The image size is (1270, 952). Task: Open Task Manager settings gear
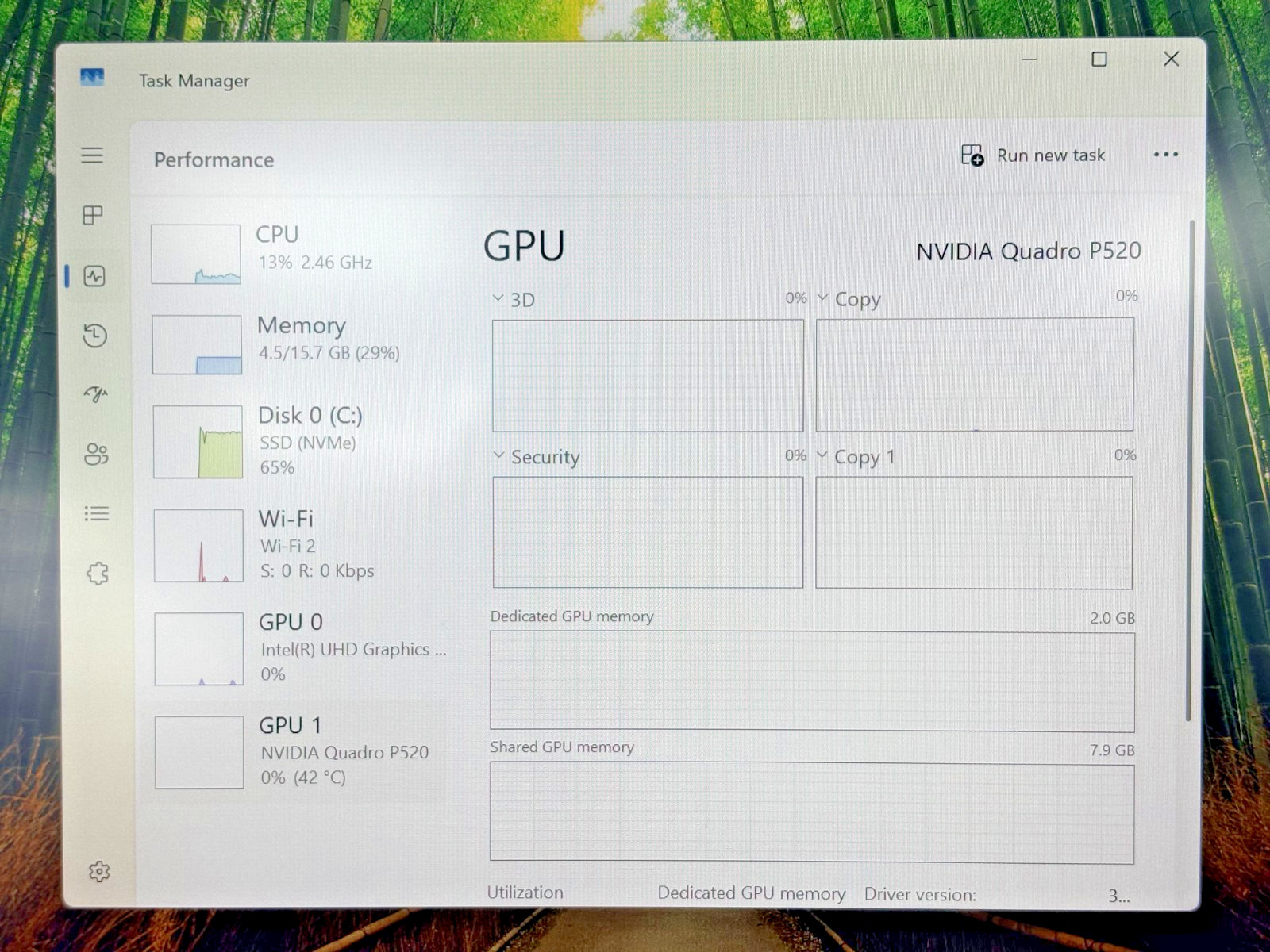(99, 871)
